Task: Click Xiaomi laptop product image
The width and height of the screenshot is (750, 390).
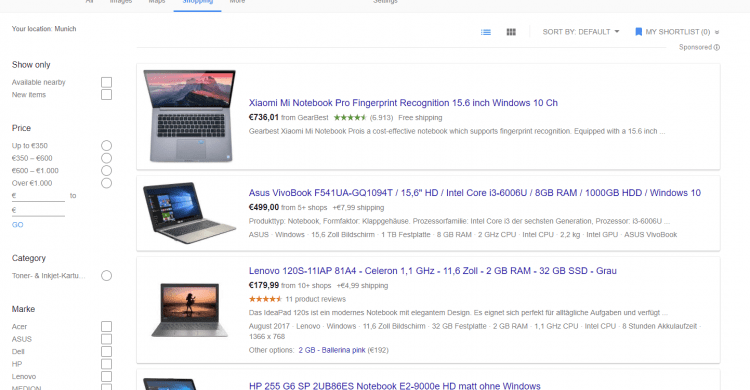Action: tap(189, 116)
